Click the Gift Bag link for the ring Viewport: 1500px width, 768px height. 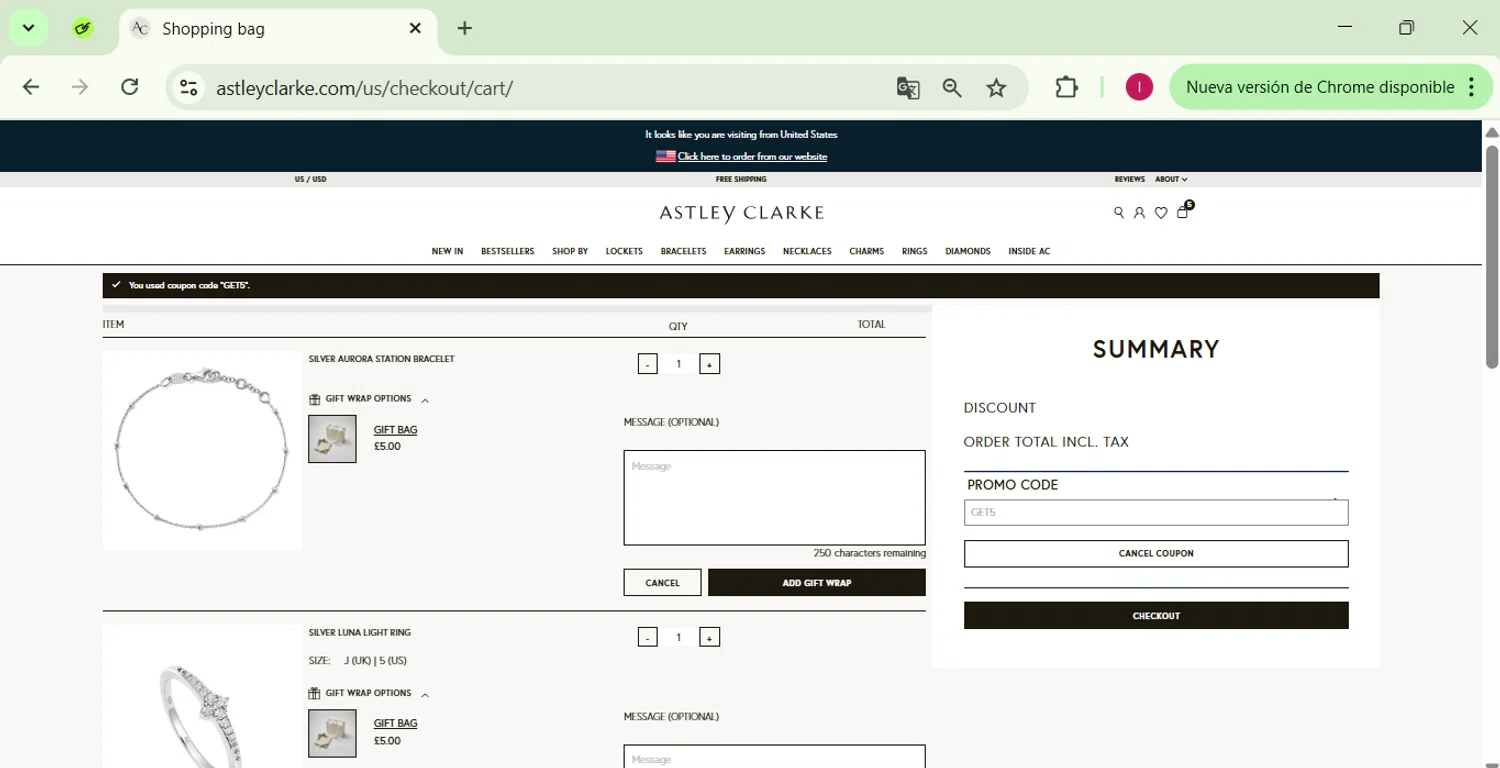click(x=395, y=724)
